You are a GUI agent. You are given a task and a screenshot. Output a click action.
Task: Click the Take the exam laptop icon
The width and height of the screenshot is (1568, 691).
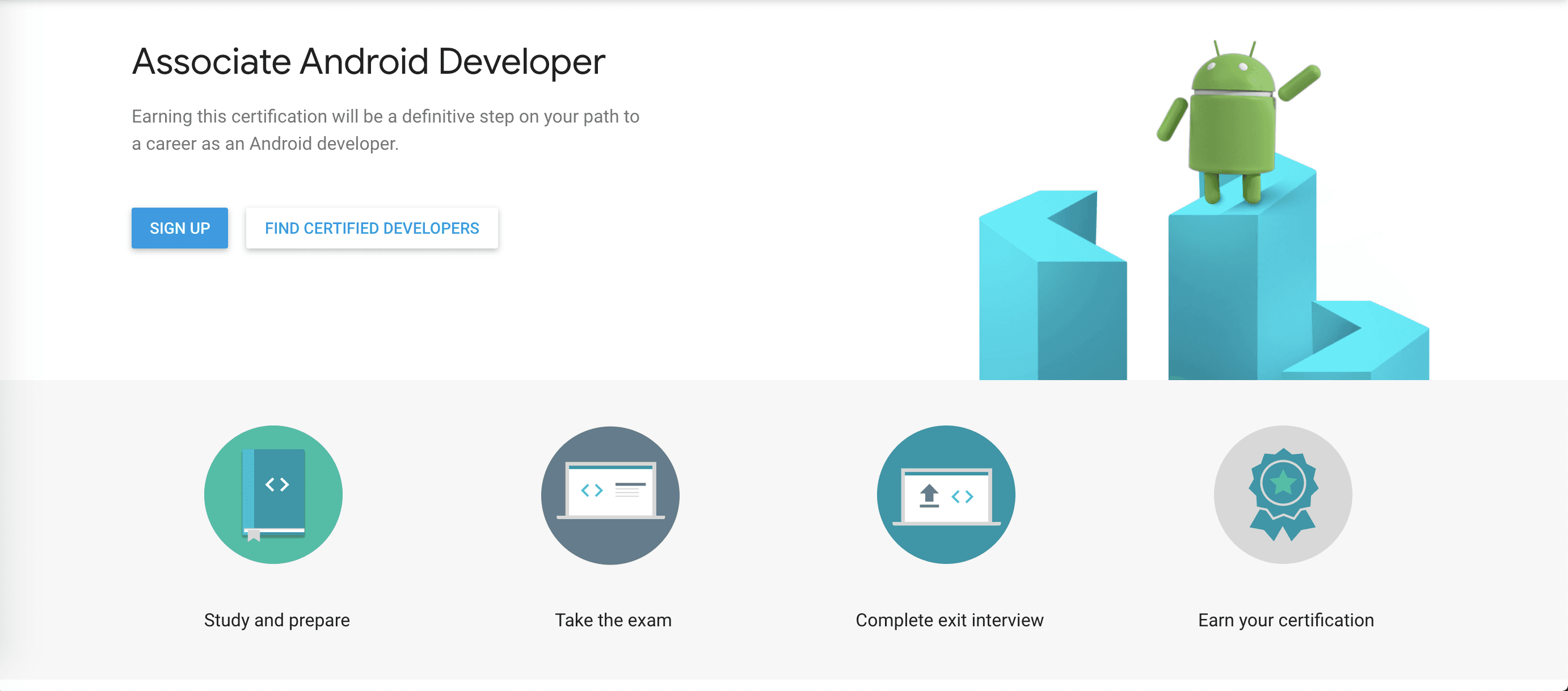(x=610, y=494)
